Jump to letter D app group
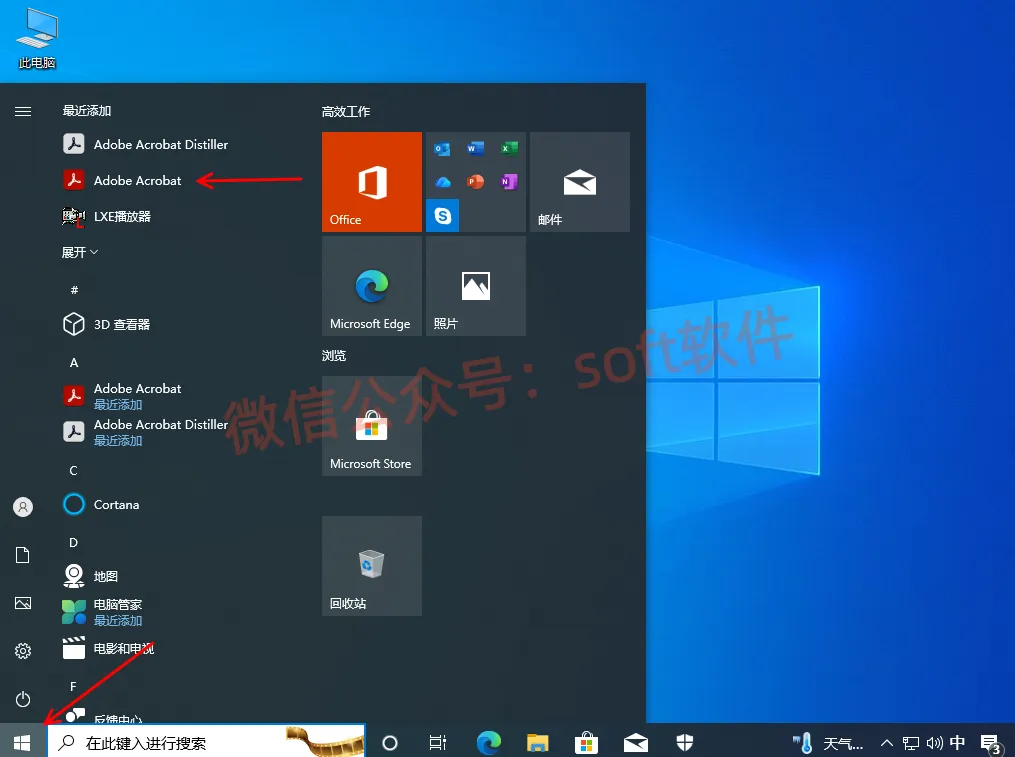 tap(74, 543)
